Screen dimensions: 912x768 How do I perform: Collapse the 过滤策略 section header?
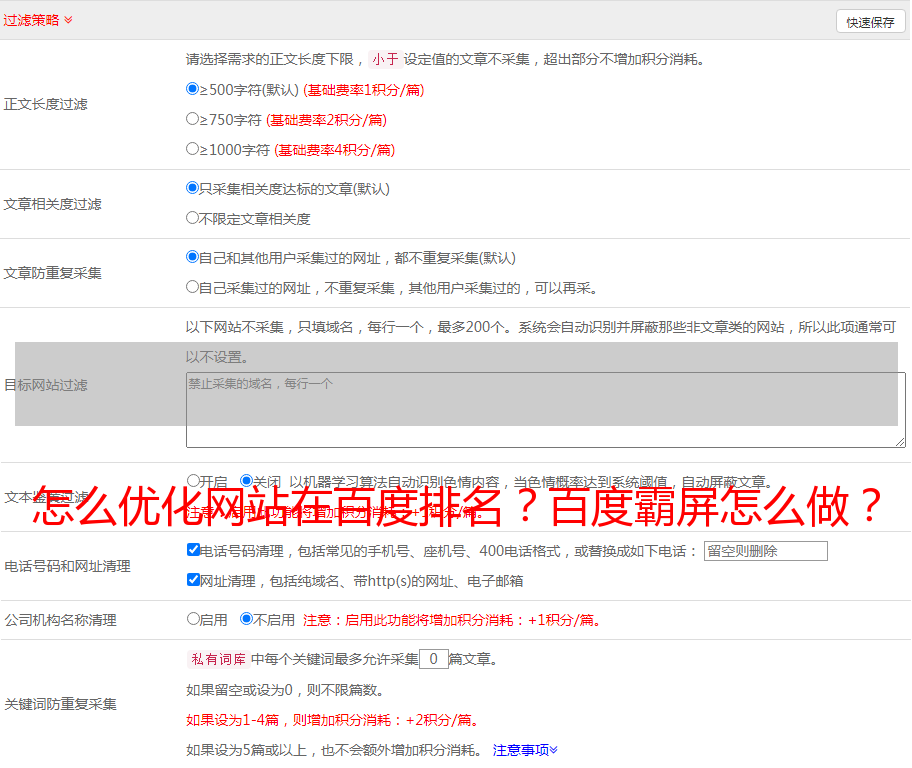pos(38,20)
